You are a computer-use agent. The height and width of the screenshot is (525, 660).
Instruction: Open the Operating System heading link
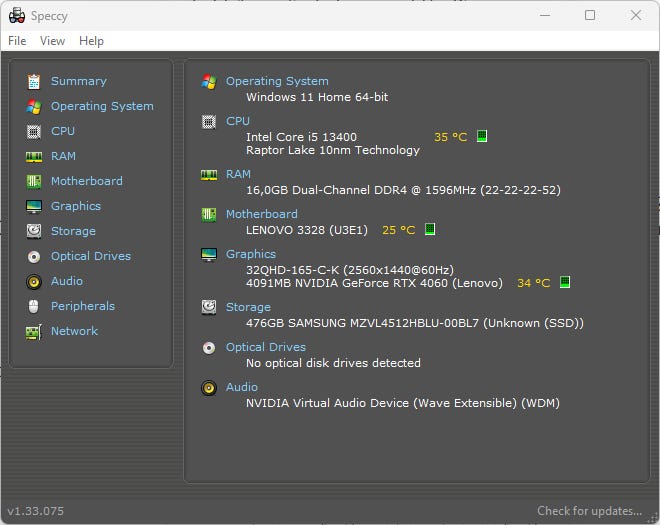276,81
